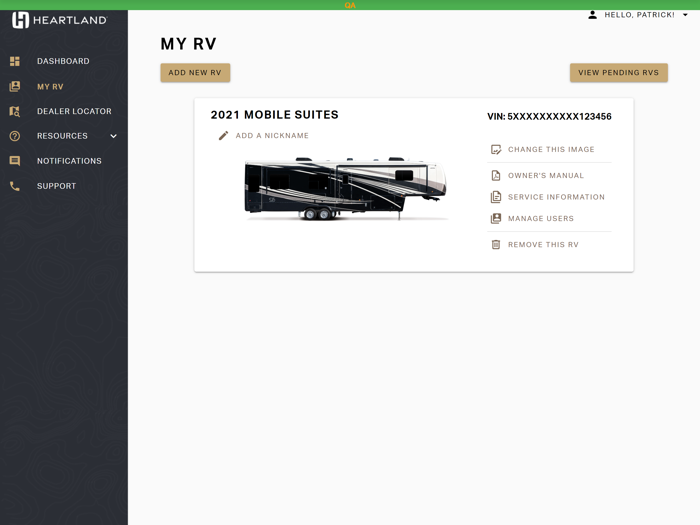Click the Service Information document icon

[496, 197]
